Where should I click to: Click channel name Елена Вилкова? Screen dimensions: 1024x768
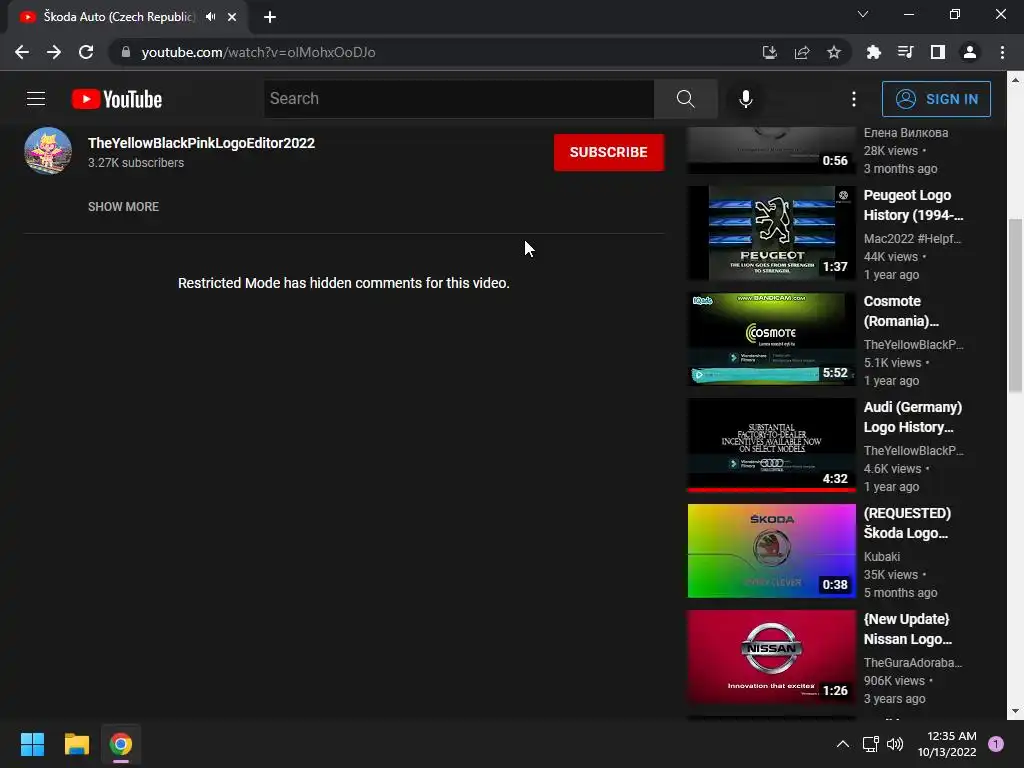pos(906,133)
